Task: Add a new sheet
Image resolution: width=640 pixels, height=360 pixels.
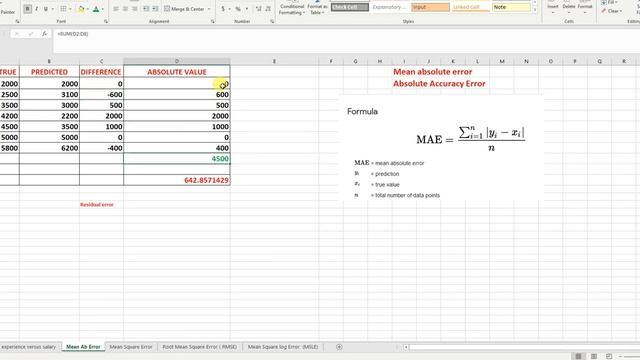Action: click(x=339, y=347)
